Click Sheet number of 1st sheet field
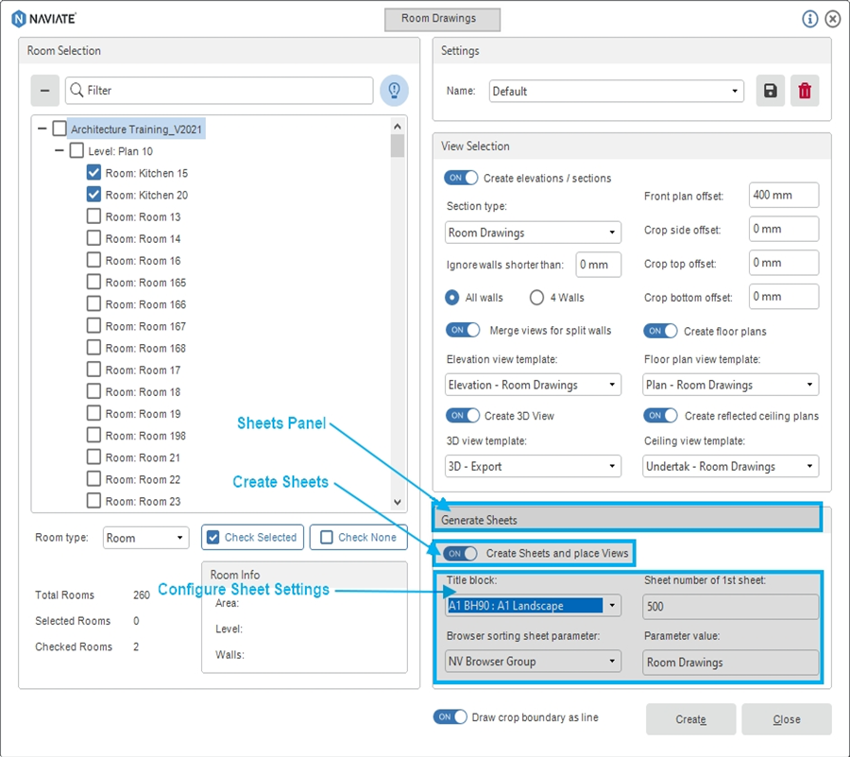 [730, 606]
